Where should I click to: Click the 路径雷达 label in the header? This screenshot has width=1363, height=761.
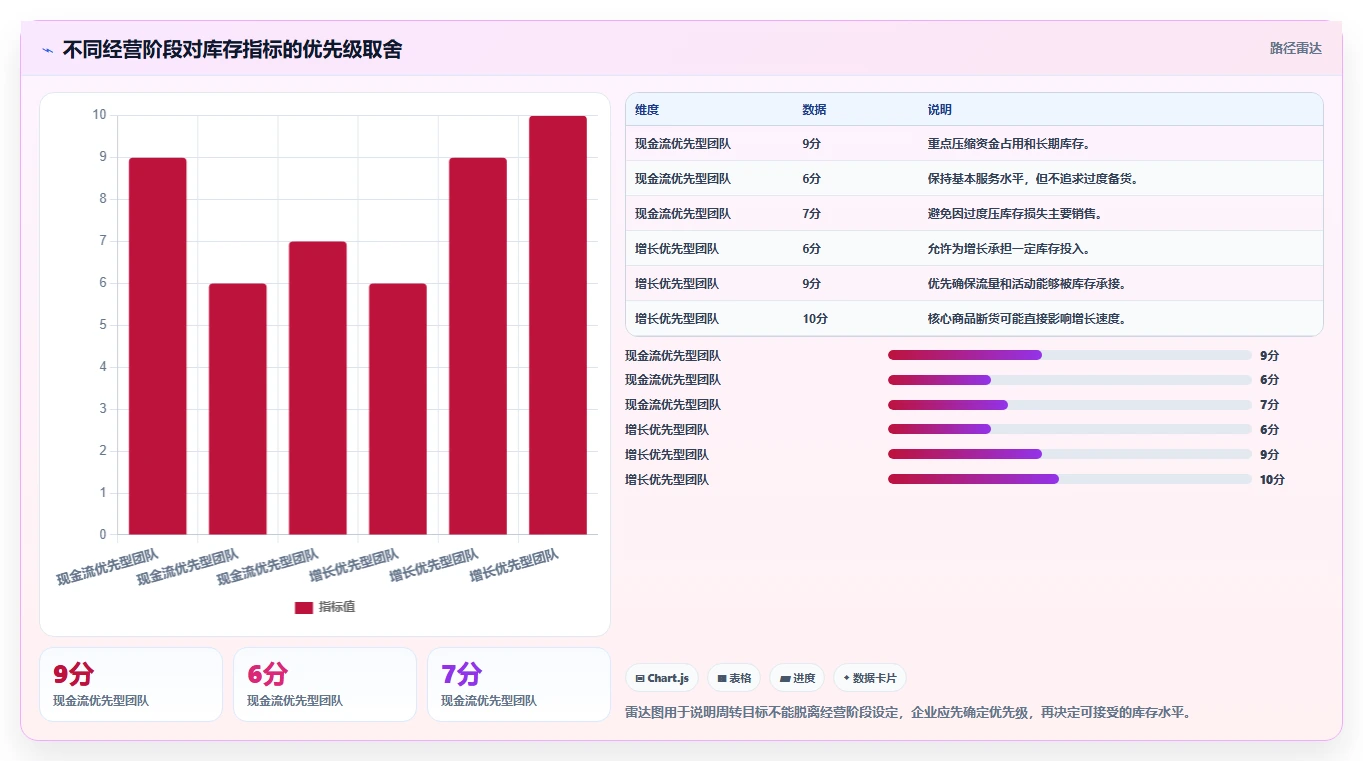coord(1296,48)
